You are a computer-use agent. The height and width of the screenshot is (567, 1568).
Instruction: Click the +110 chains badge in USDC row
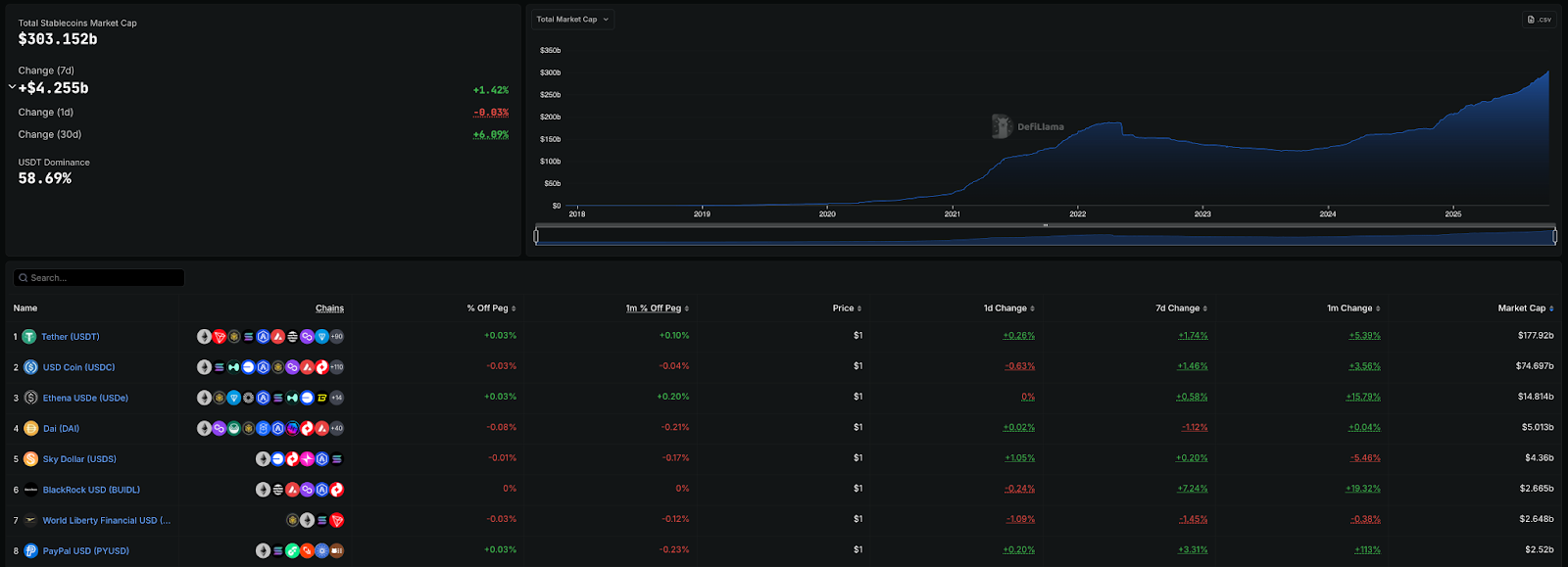(337, 367)
